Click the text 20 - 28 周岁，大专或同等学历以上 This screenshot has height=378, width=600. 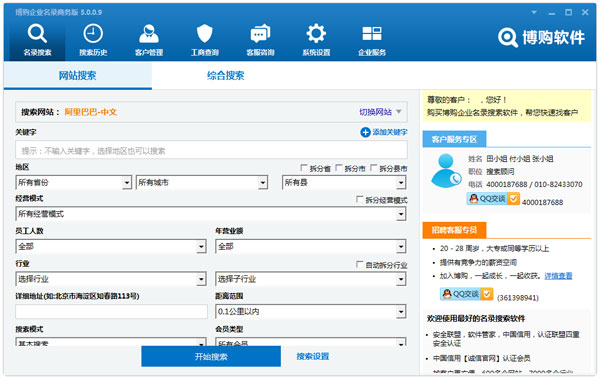pos(494,249)
